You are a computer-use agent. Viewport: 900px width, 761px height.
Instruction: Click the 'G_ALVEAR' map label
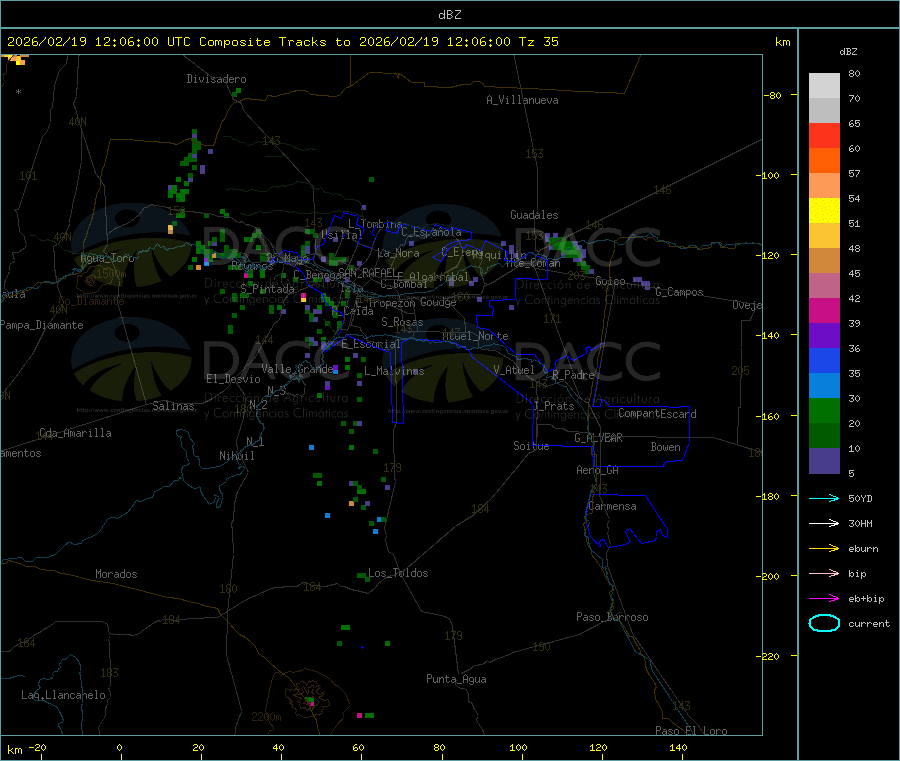point(598,438)
